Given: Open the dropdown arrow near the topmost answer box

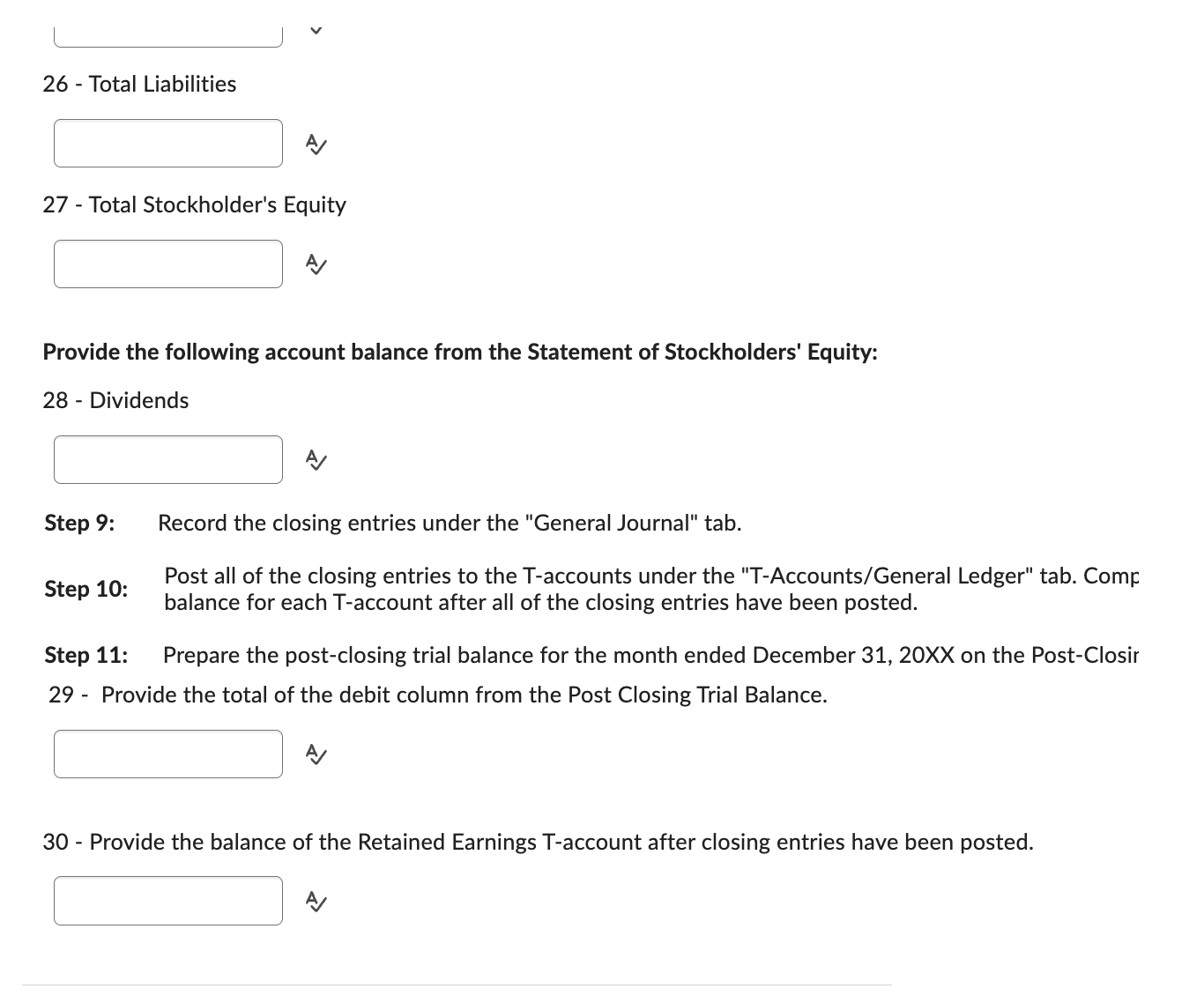Looking at the screenshot, I should (x=317, y=29).
